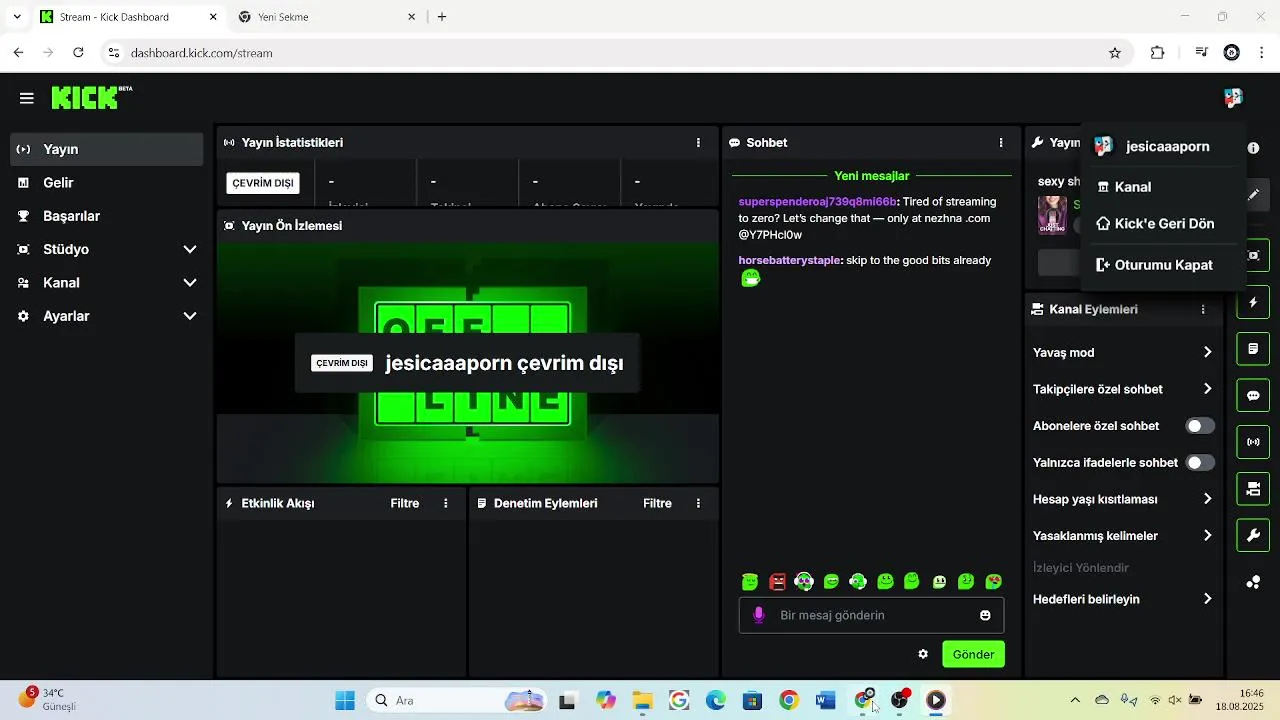Click the purple microphone icon in the chat box

point(759,615)
